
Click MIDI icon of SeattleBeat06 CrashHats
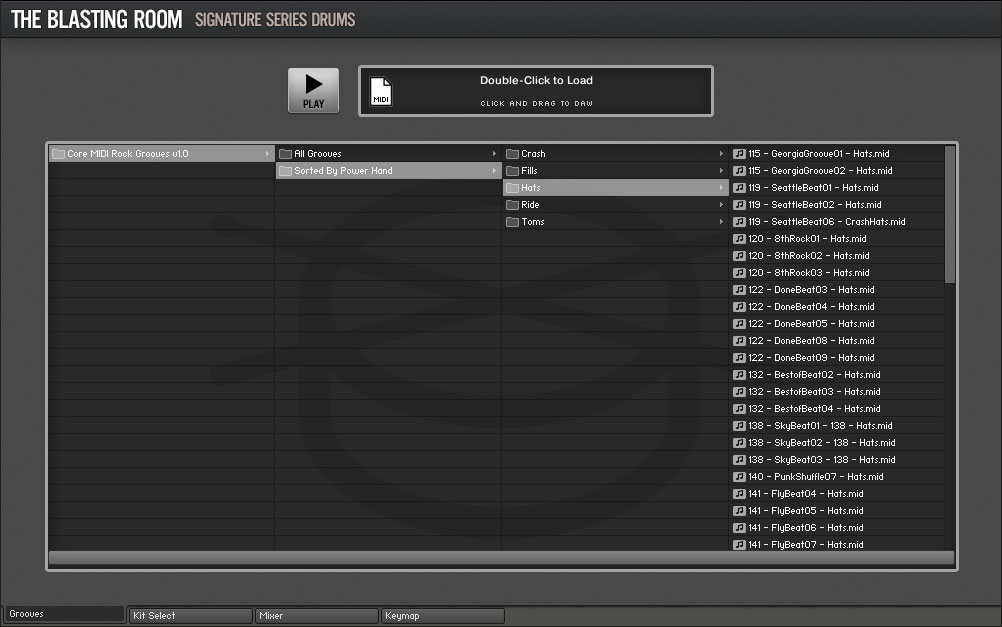pos(739,222)
